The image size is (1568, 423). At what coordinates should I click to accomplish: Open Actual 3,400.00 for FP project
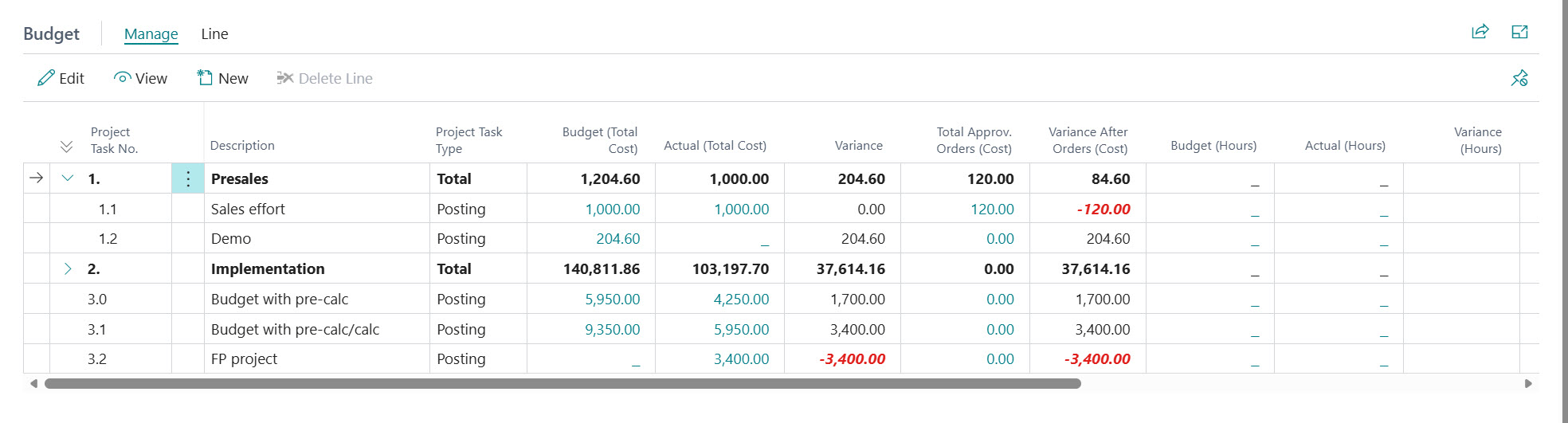click(742, 358)
